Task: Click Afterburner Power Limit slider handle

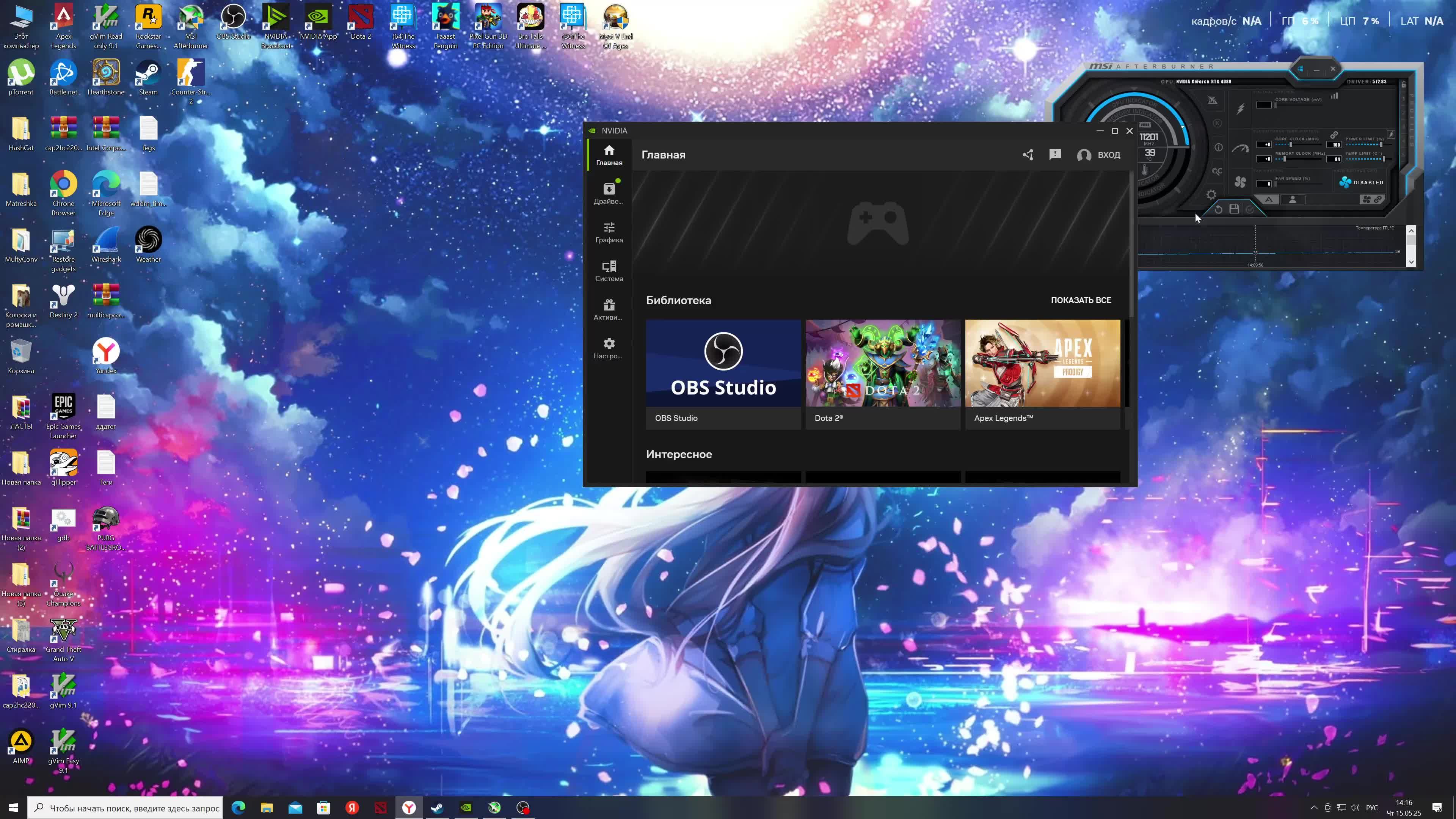Action: click(x=1381, y=145)
